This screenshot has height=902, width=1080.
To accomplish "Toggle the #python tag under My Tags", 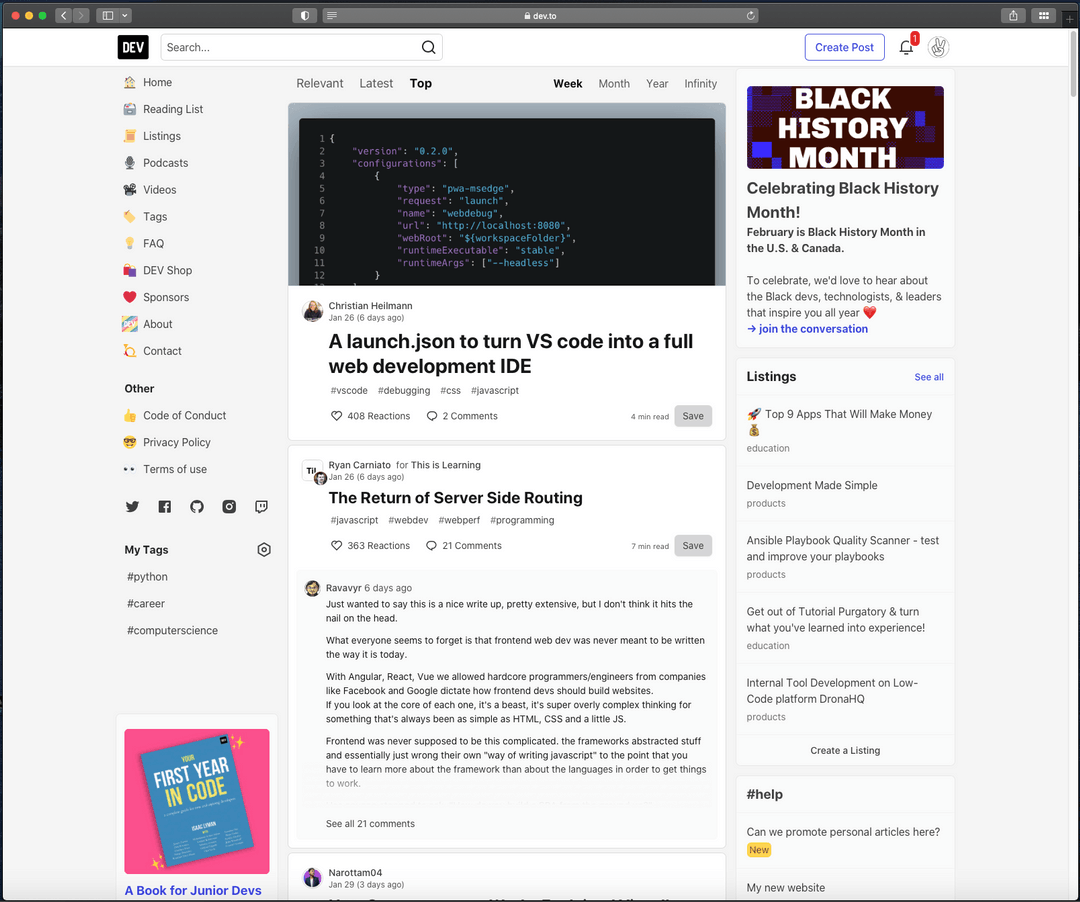I will [146, 576].
